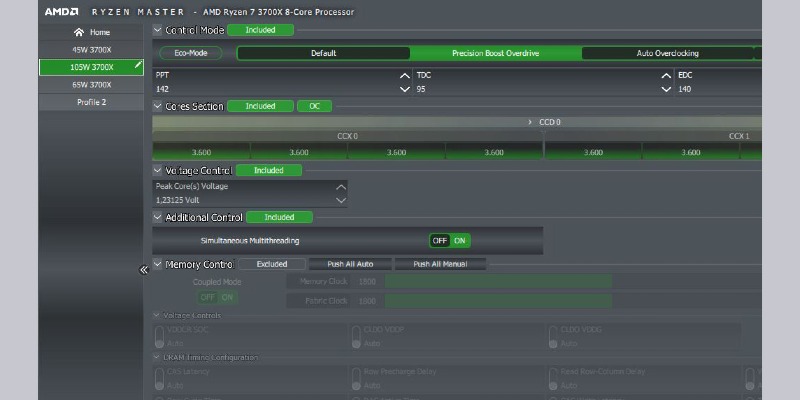Collapse the Voltage Control section

coord(158,170)
